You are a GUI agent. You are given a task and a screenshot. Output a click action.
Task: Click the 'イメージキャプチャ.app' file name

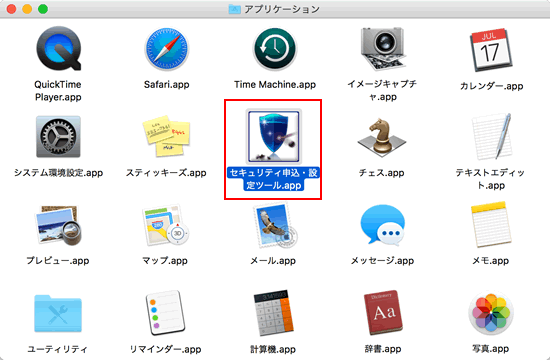pos(382,91)
